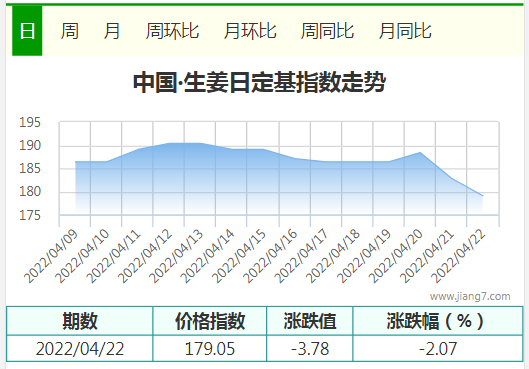
Task: Click y-axis value 185
Action: (x=30, y=169)
